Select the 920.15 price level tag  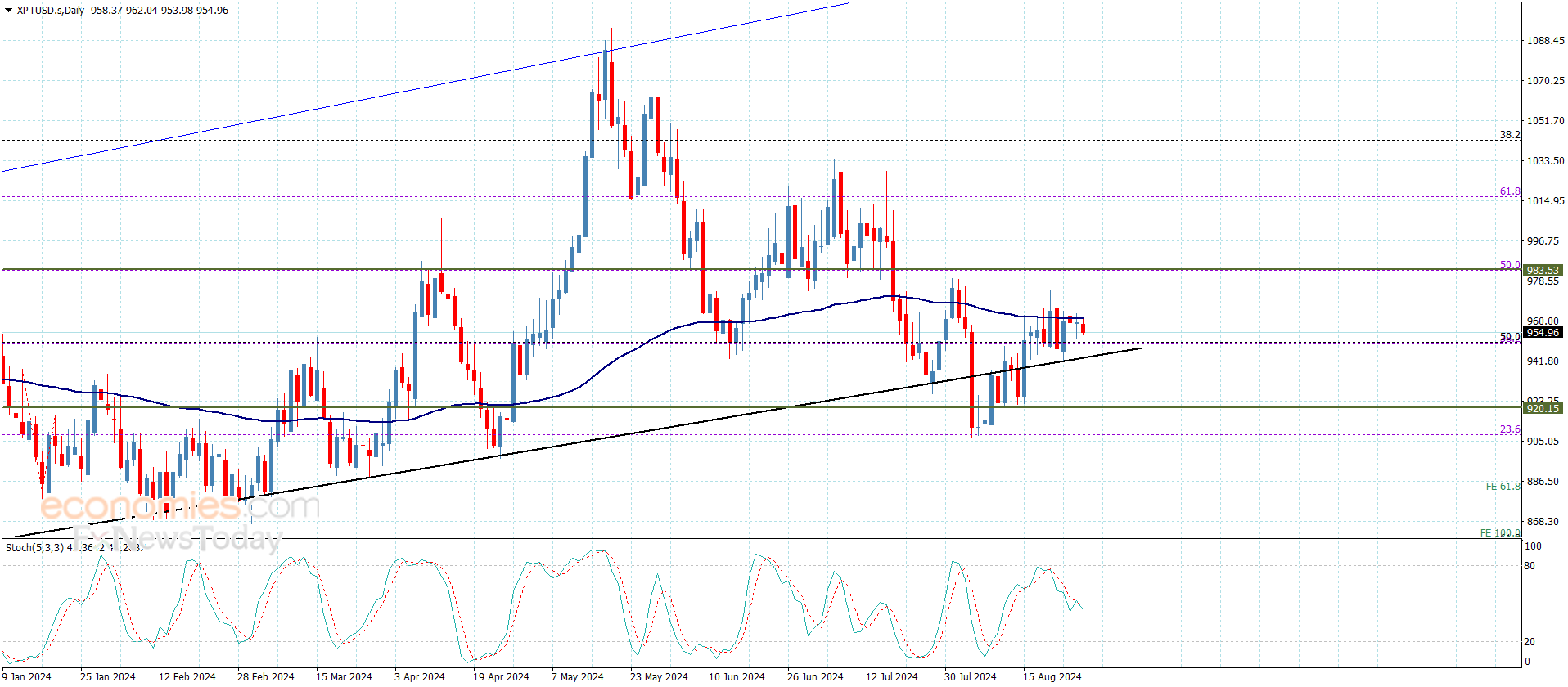pos(1543,408)
